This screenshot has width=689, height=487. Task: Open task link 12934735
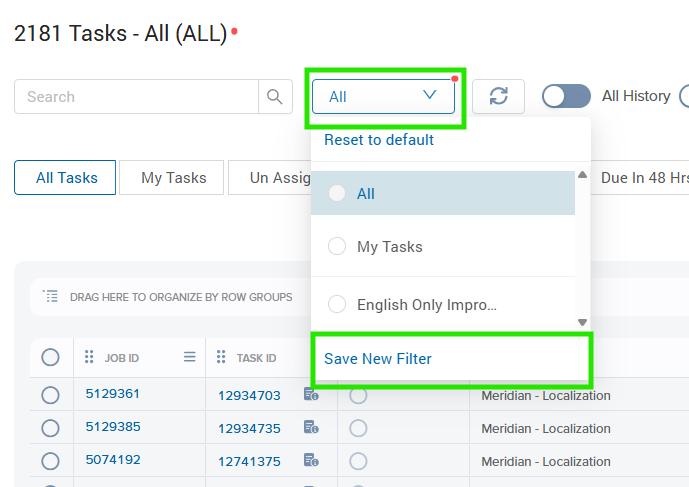coord(249,429)
